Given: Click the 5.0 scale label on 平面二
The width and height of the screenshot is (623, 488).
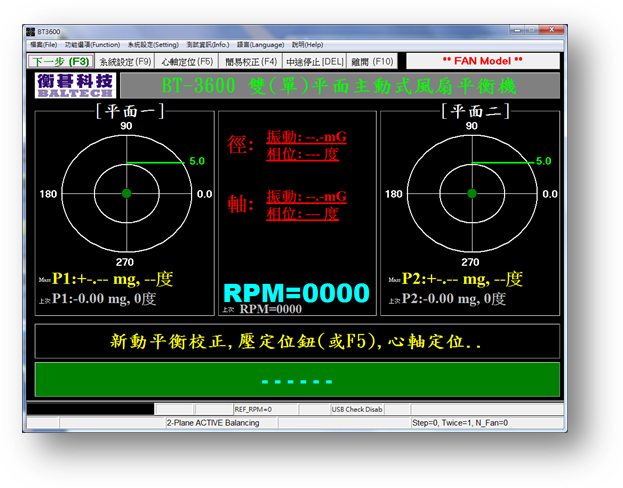Looking at the screenshot, I should click(x=543, y=161).
